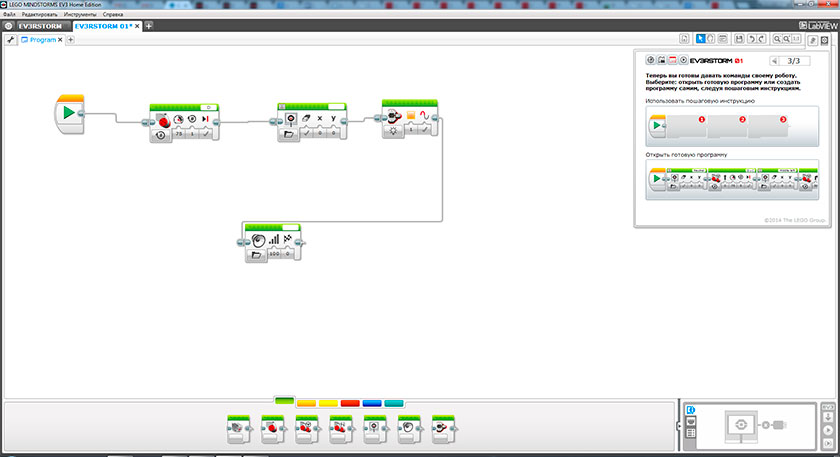Open the content editor pencil tab
This screenshot has width=840, height=457.
813,40
